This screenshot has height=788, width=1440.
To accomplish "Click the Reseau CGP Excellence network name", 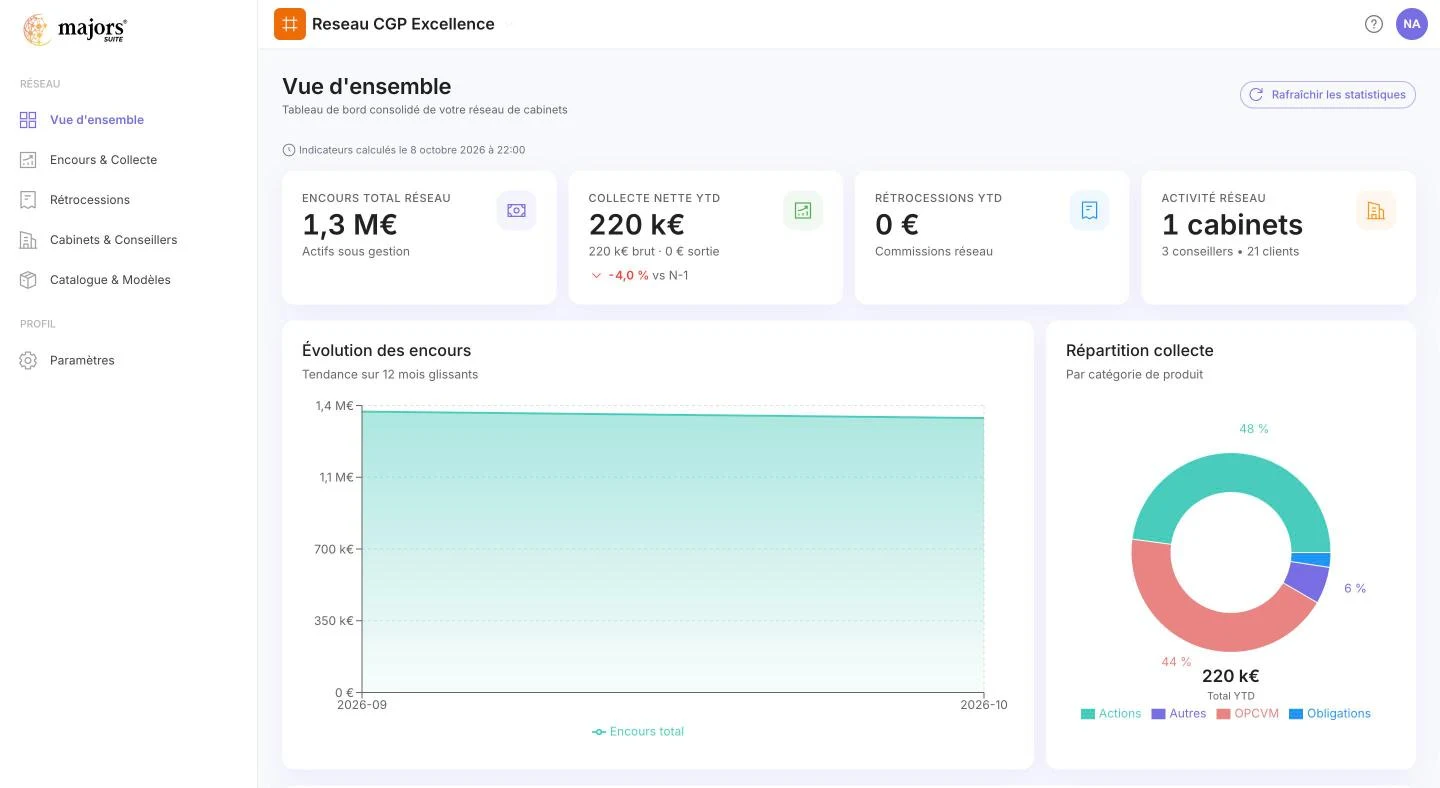I will (x=403, y=24).
